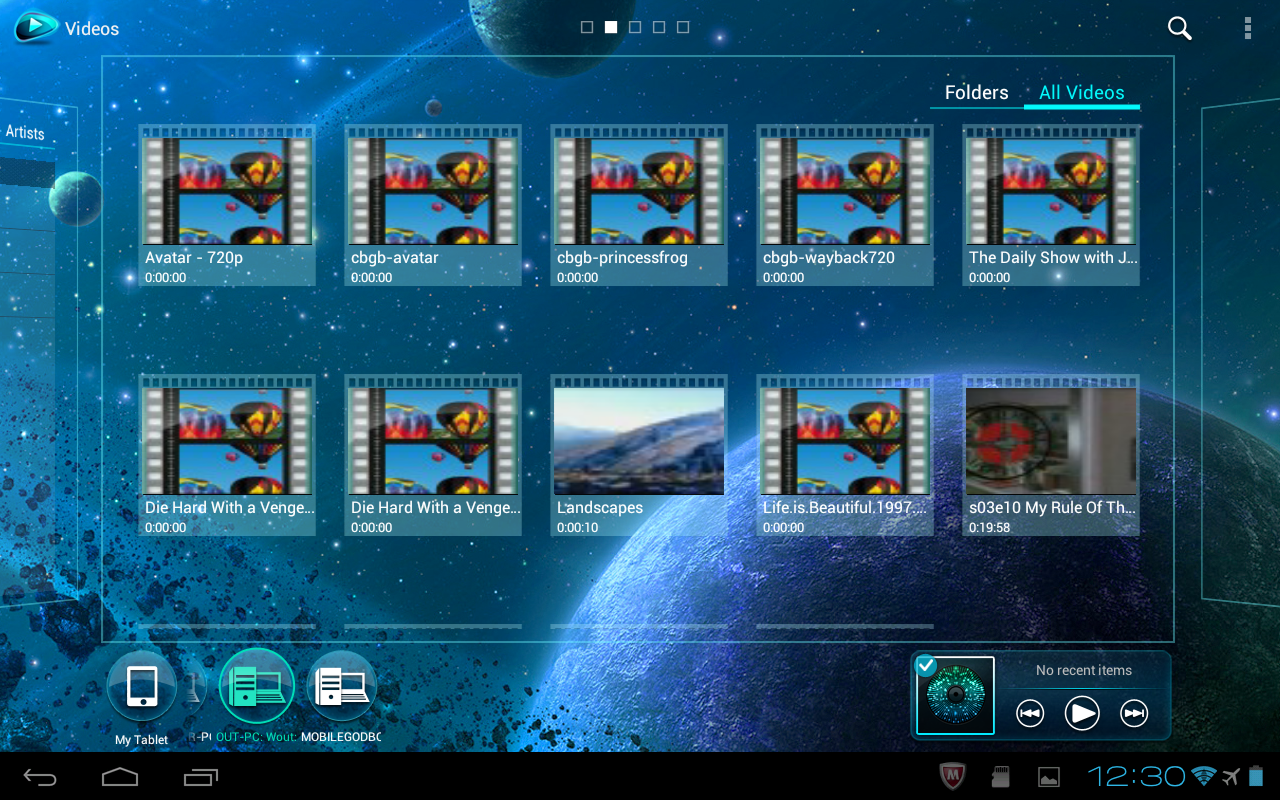Select the cbgb-princessfrog video thumbnail
The height and width of the screenshot is (800, 1280).
tap(639, 205)
